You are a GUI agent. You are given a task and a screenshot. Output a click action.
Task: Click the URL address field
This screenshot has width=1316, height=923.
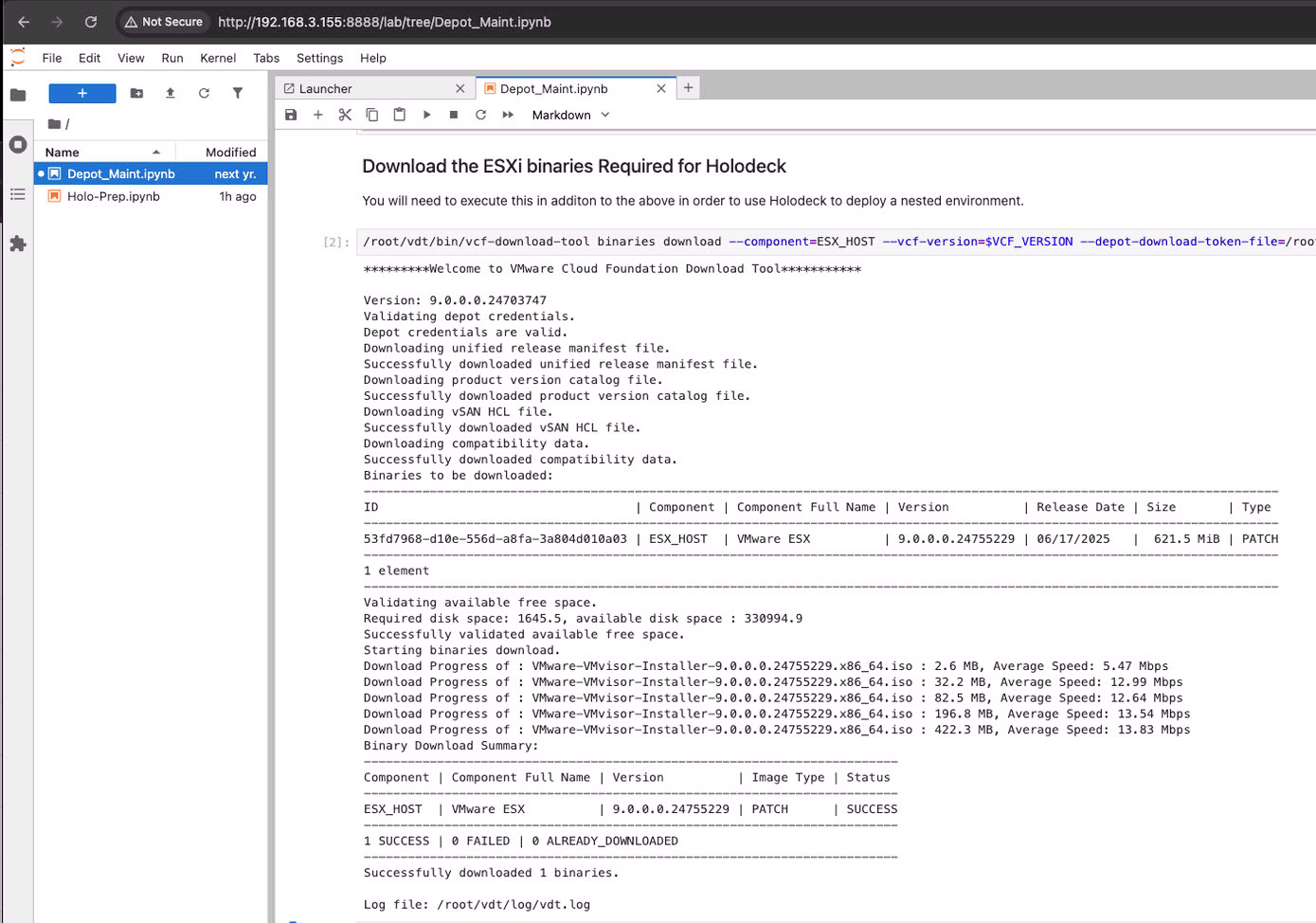(384, 22)
